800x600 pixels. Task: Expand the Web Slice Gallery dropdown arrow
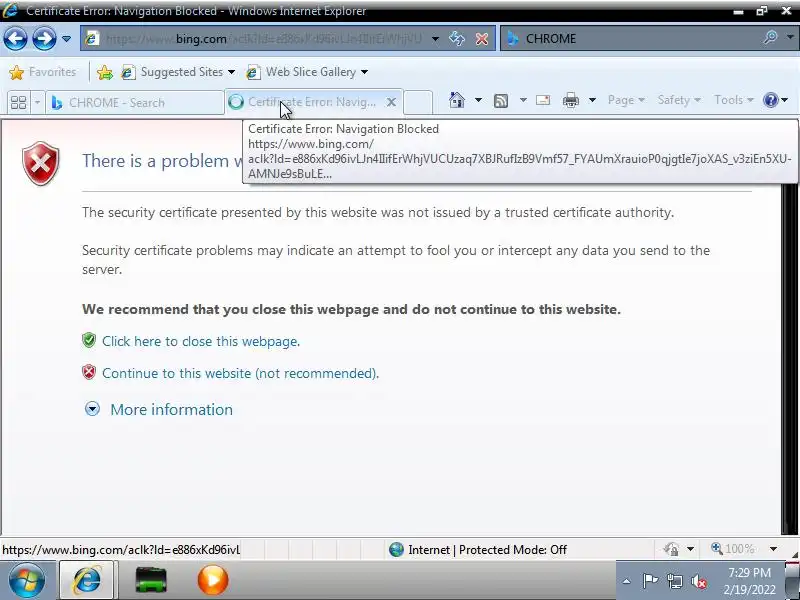coord(364,72)
